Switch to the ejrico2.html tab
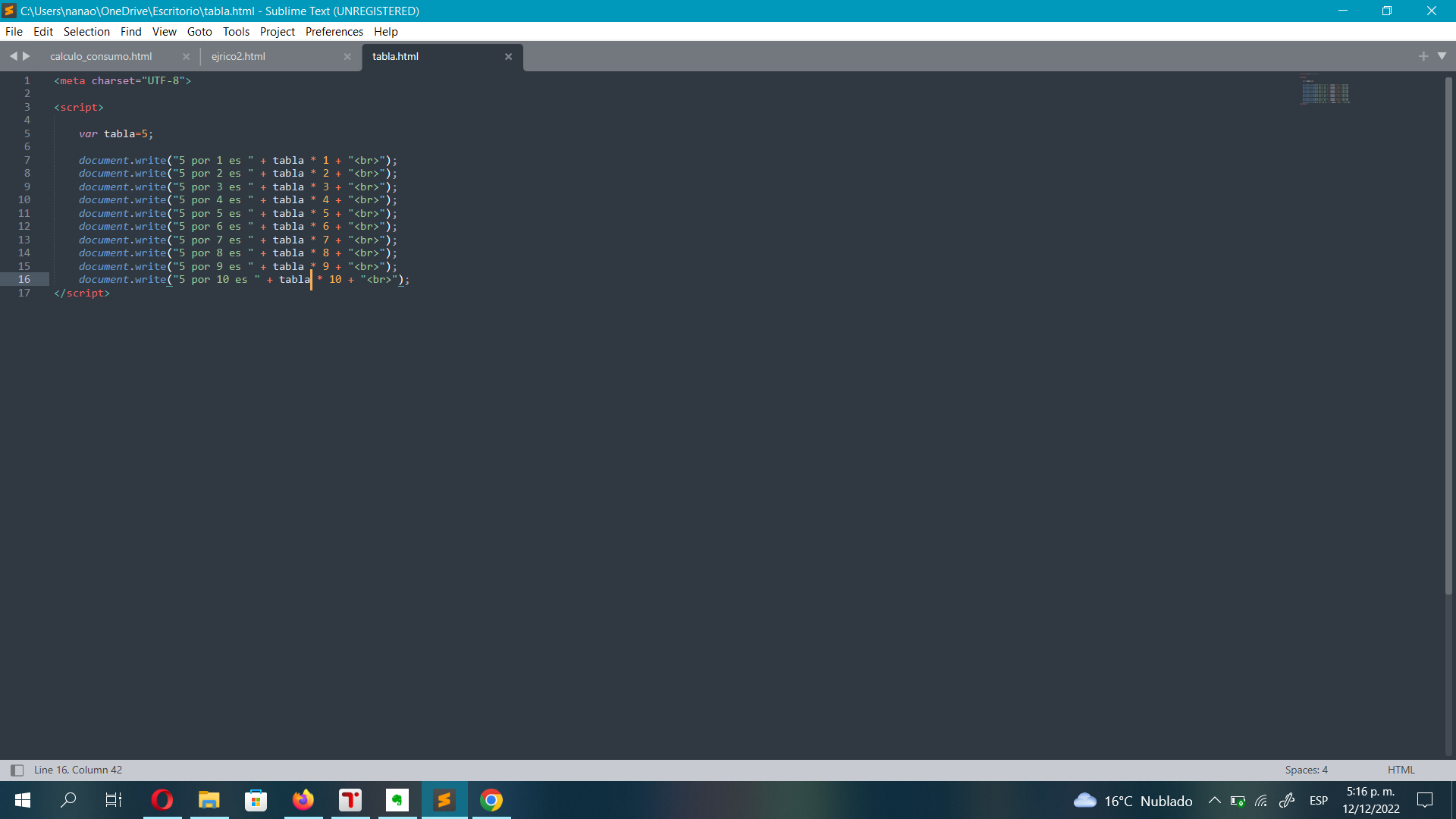1456x819 pixels. pyautogui.click(x=239, y=56)
